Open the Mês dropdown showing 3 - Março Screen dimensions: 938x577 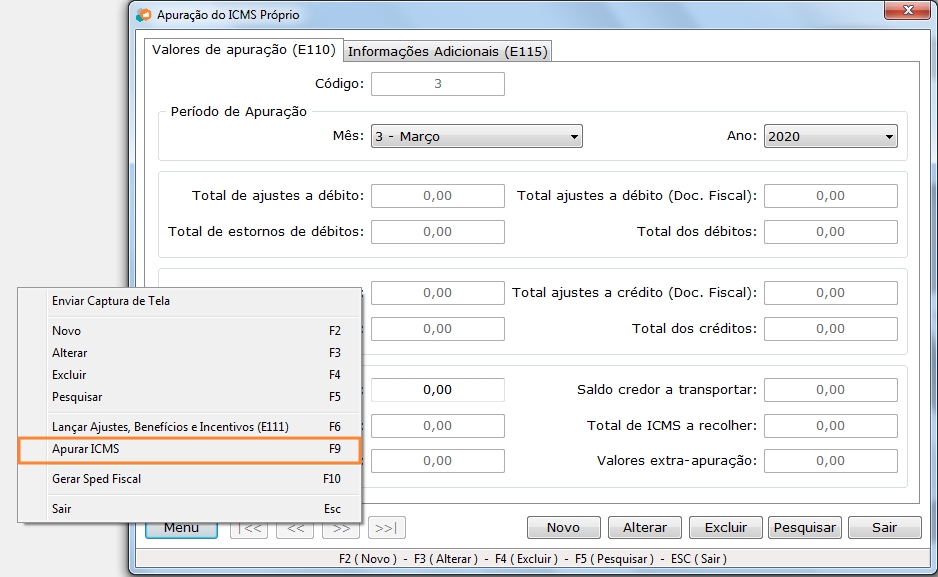pos(476,135)
